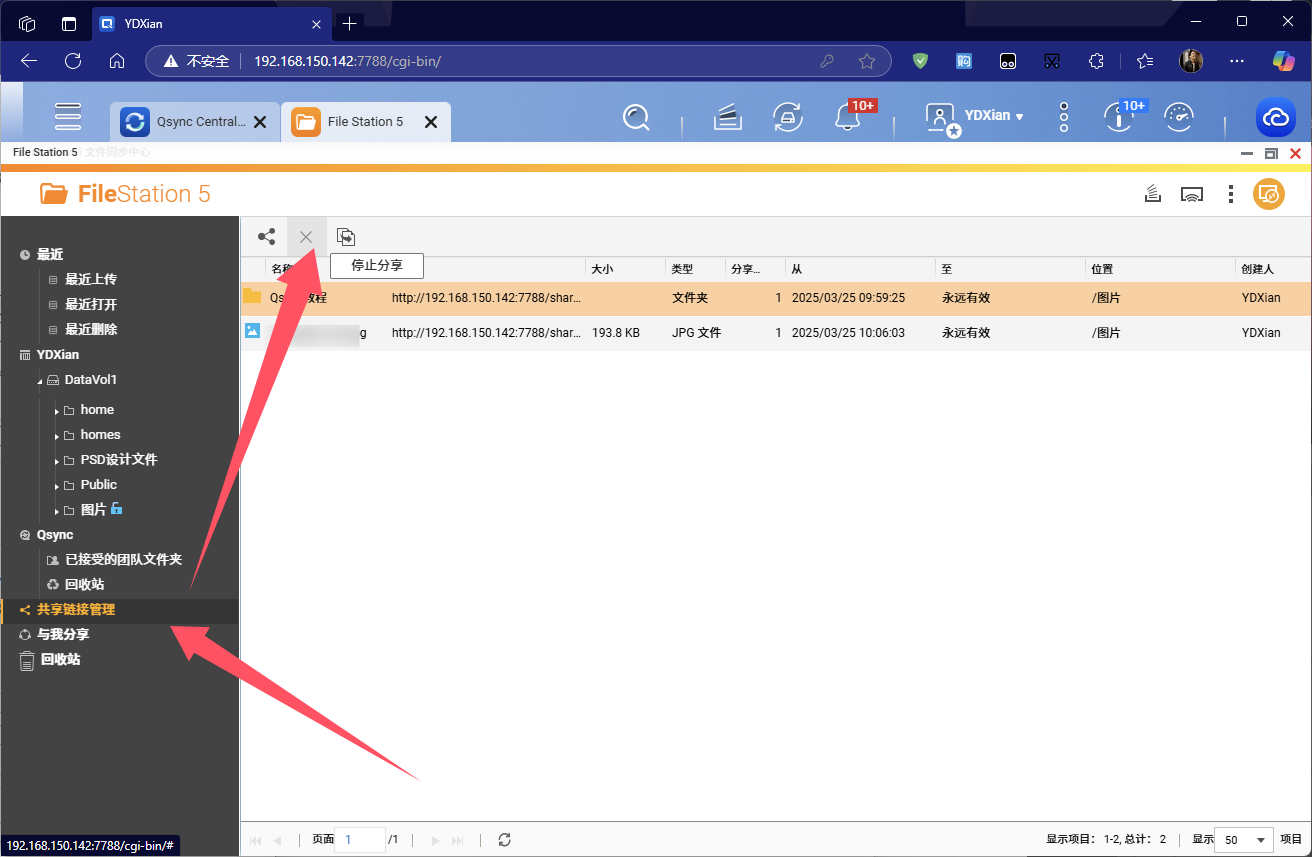Open the top bar vertical dots menu
The image size is (1312, 857).
point(1064,117)
